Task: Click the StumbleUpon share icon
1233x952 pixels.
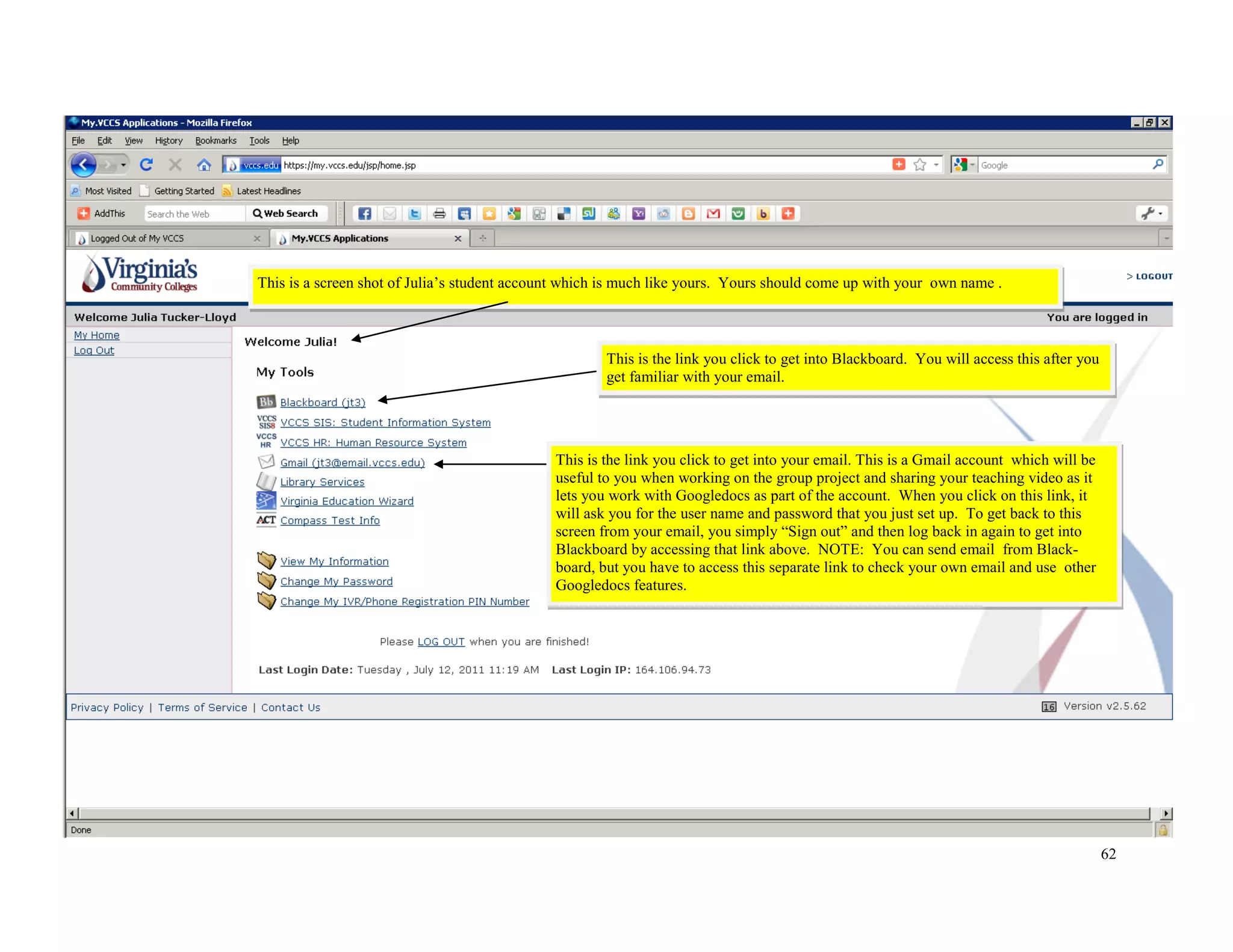Action: click(x=588, y=214)
